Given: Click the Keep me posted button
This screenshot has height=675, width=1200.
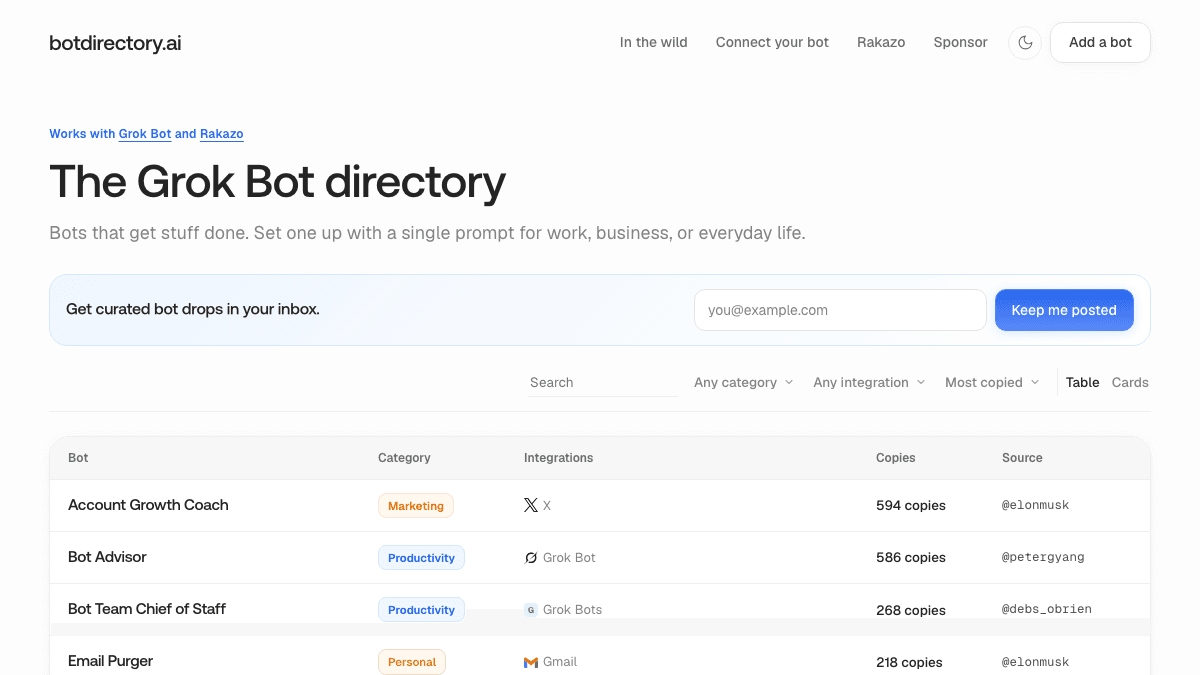Looking at the screenshot, I should (1064, 310).
